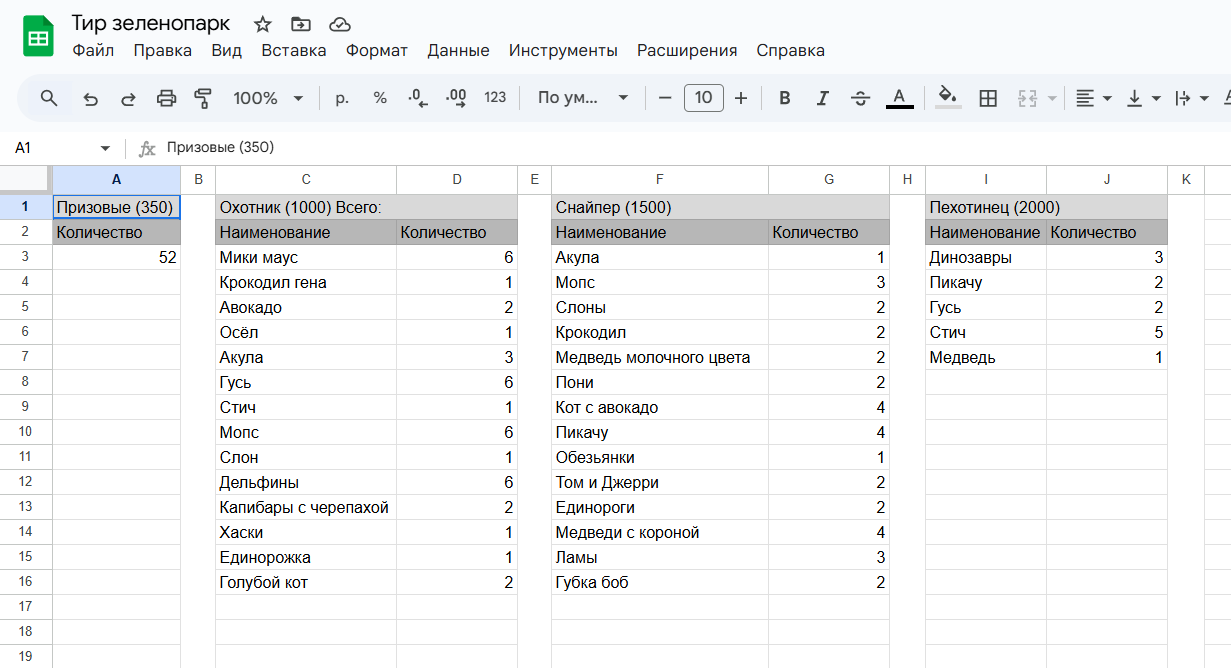The image size is (1231, 668).
Task: Select cell Динозавры
Action: (x=986, y=257)
